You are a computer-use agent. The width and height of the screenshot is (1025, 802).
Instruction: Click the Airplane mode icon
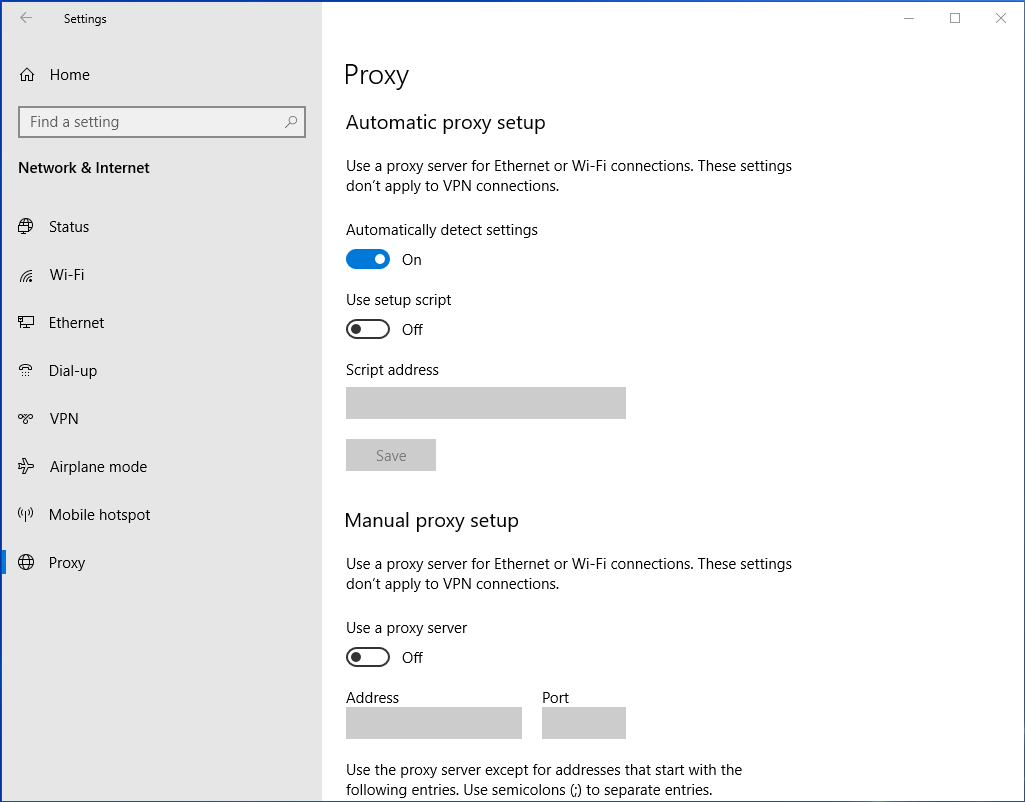25,466
